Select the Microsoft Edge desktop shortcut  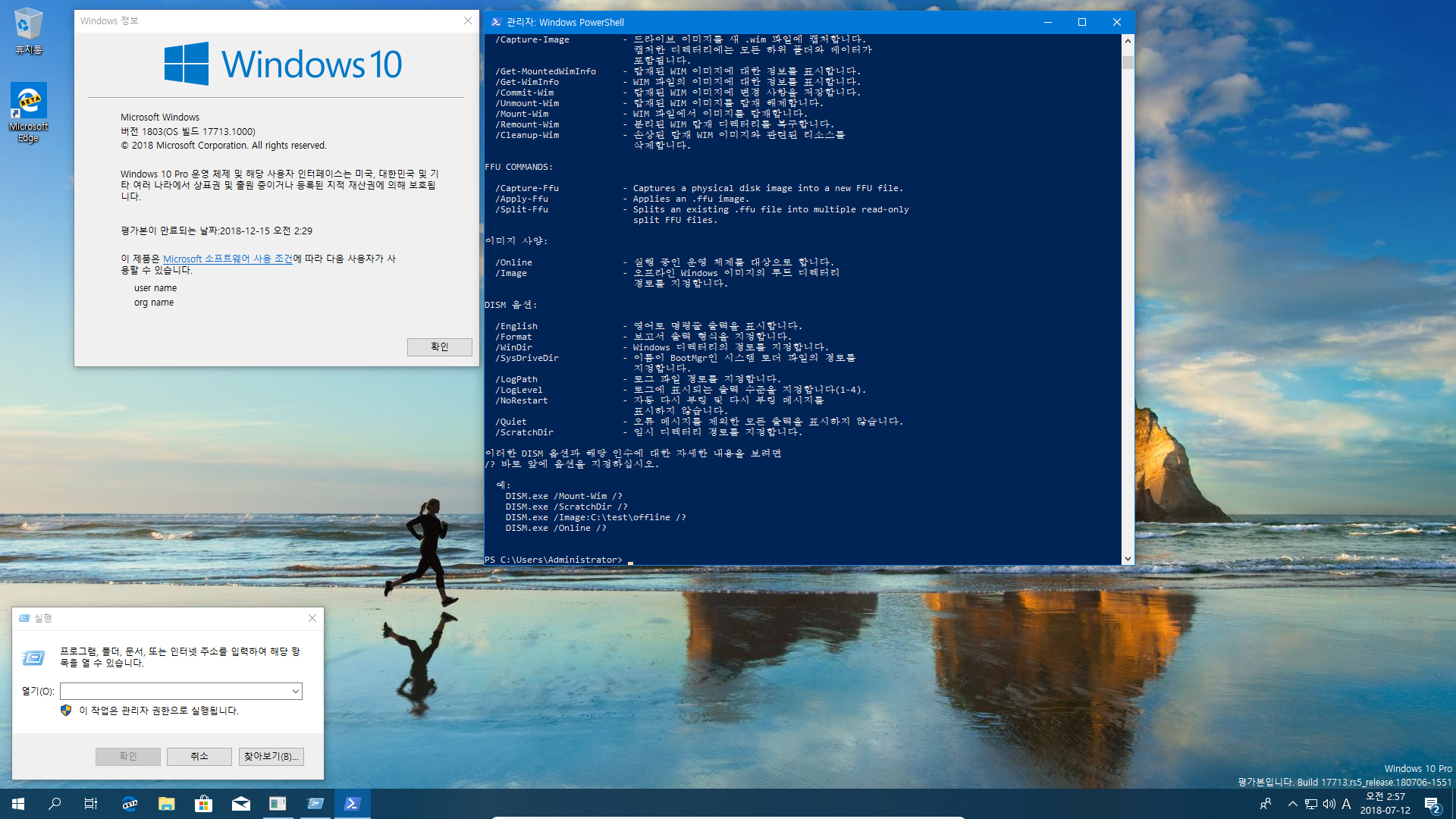pos(29,112)
